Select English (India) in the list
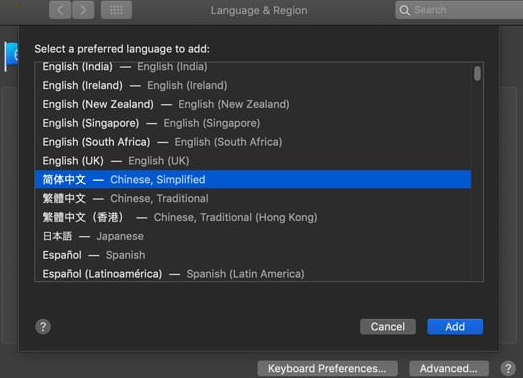The image size is (523, 378). click(x=253, y=67)
